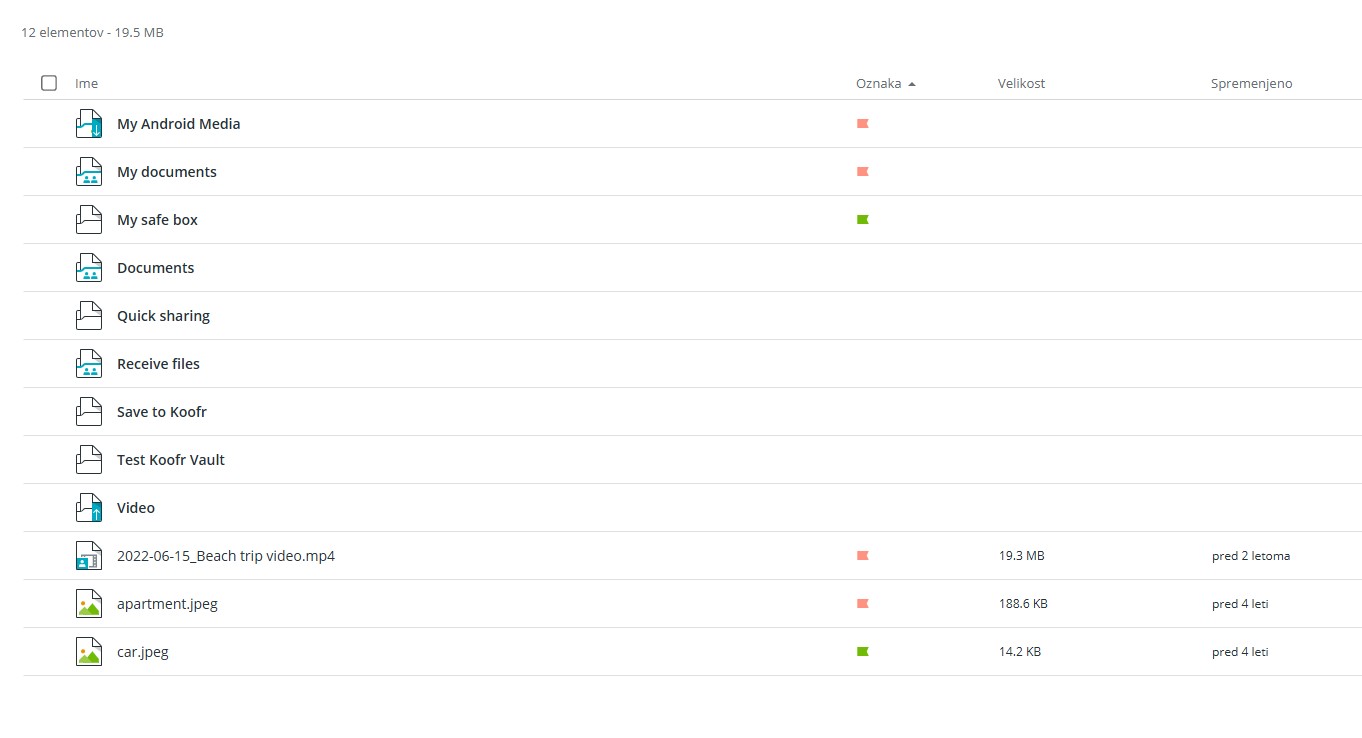Click the 'pred 2 letoma' modified date
The image size is (1362, 738).
pos(1251,556)
